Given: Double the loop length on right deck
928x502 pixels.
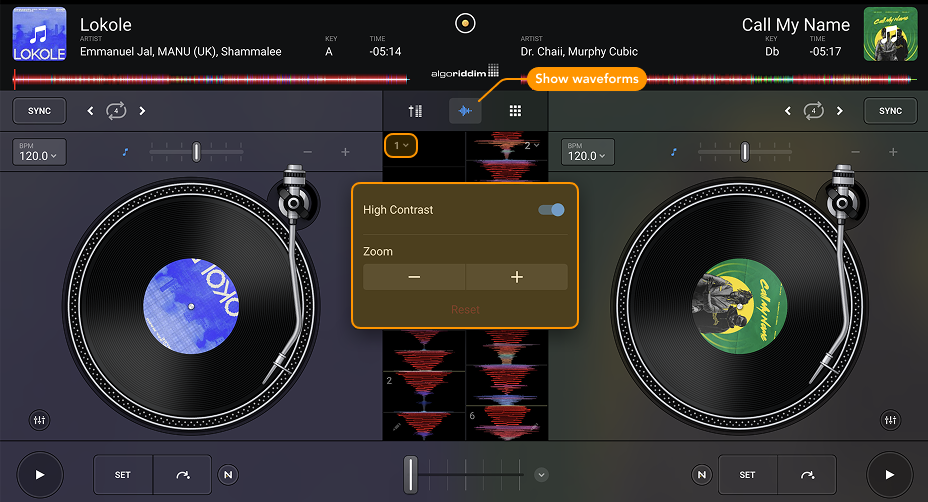Looking at the screenshot, I should (x=839, y=111).
